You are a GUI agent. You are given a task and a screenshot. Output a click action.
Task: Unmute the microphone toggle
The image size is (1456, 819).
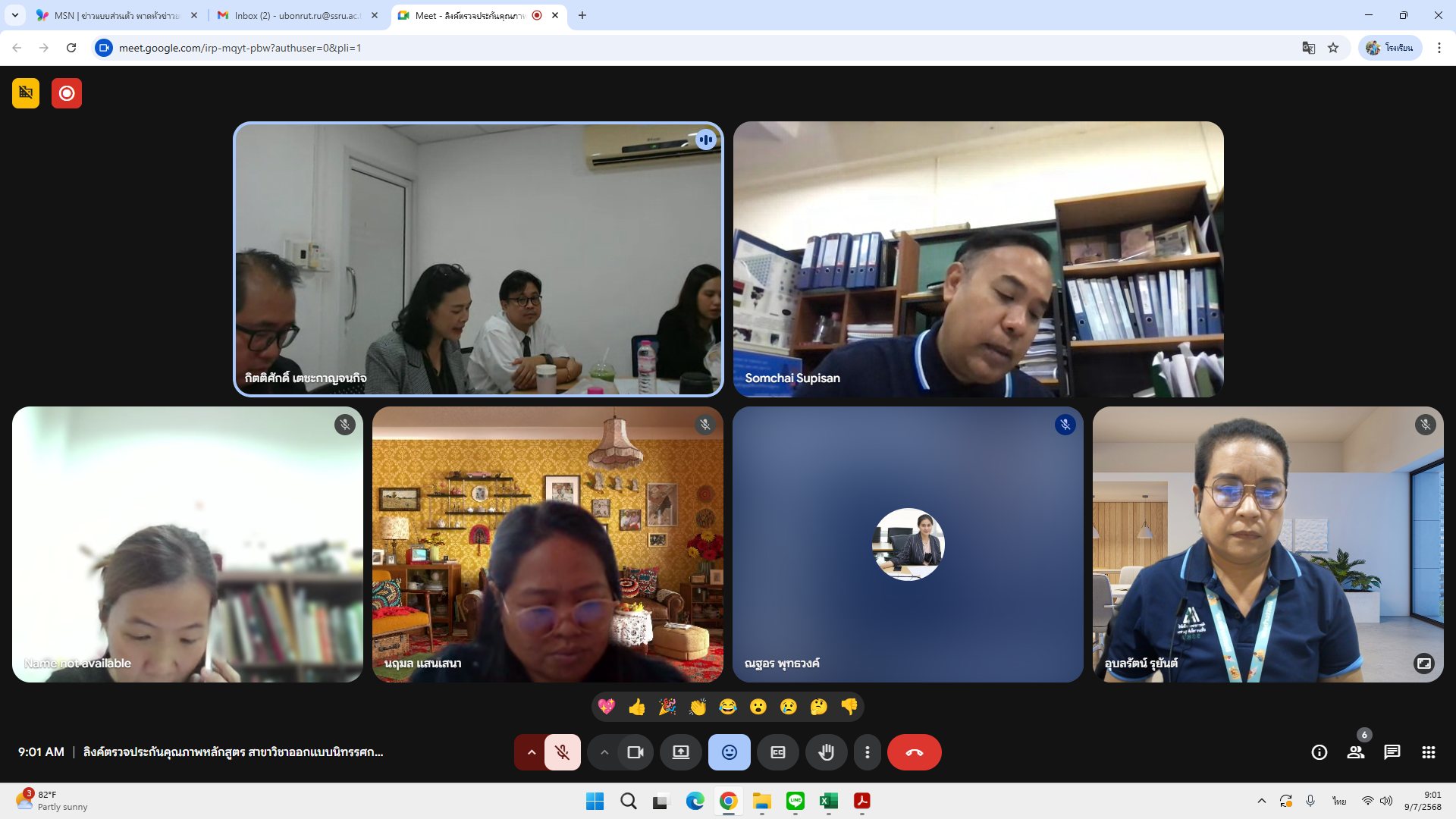[562, 752]
